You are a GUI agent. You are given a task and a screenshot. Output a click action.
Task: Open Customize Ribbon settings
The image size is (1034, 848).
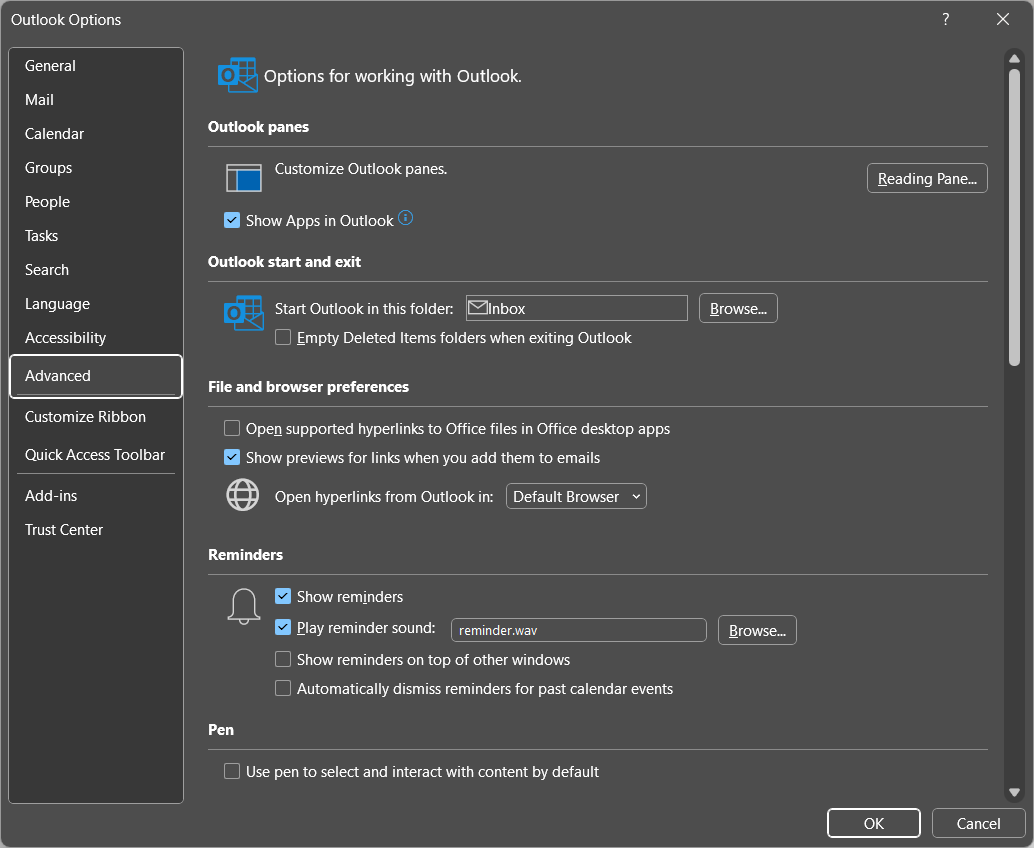[96, 417]
